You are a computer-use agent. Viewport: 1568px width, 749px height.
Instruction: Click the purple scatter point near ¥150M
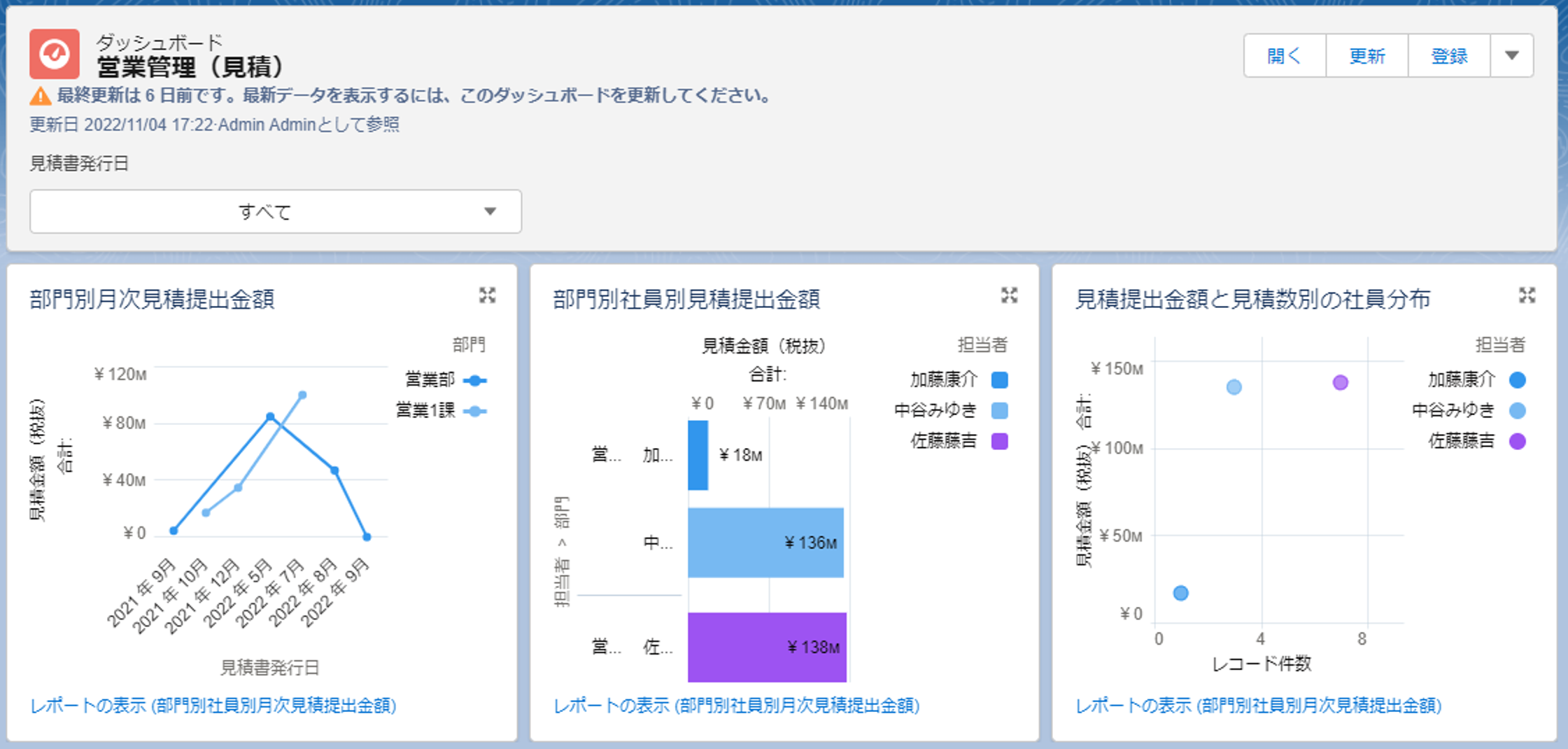[1340, 382]
